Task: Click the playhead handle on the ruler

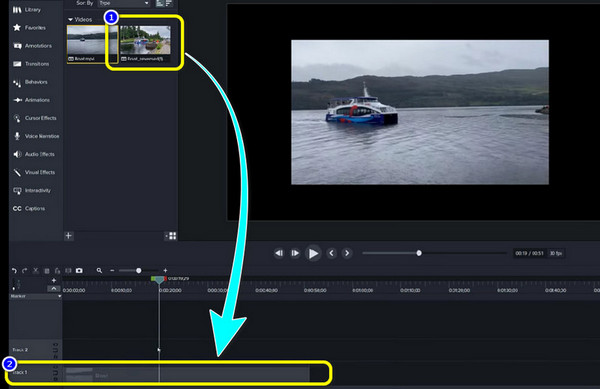Action: tap(159, 280)
